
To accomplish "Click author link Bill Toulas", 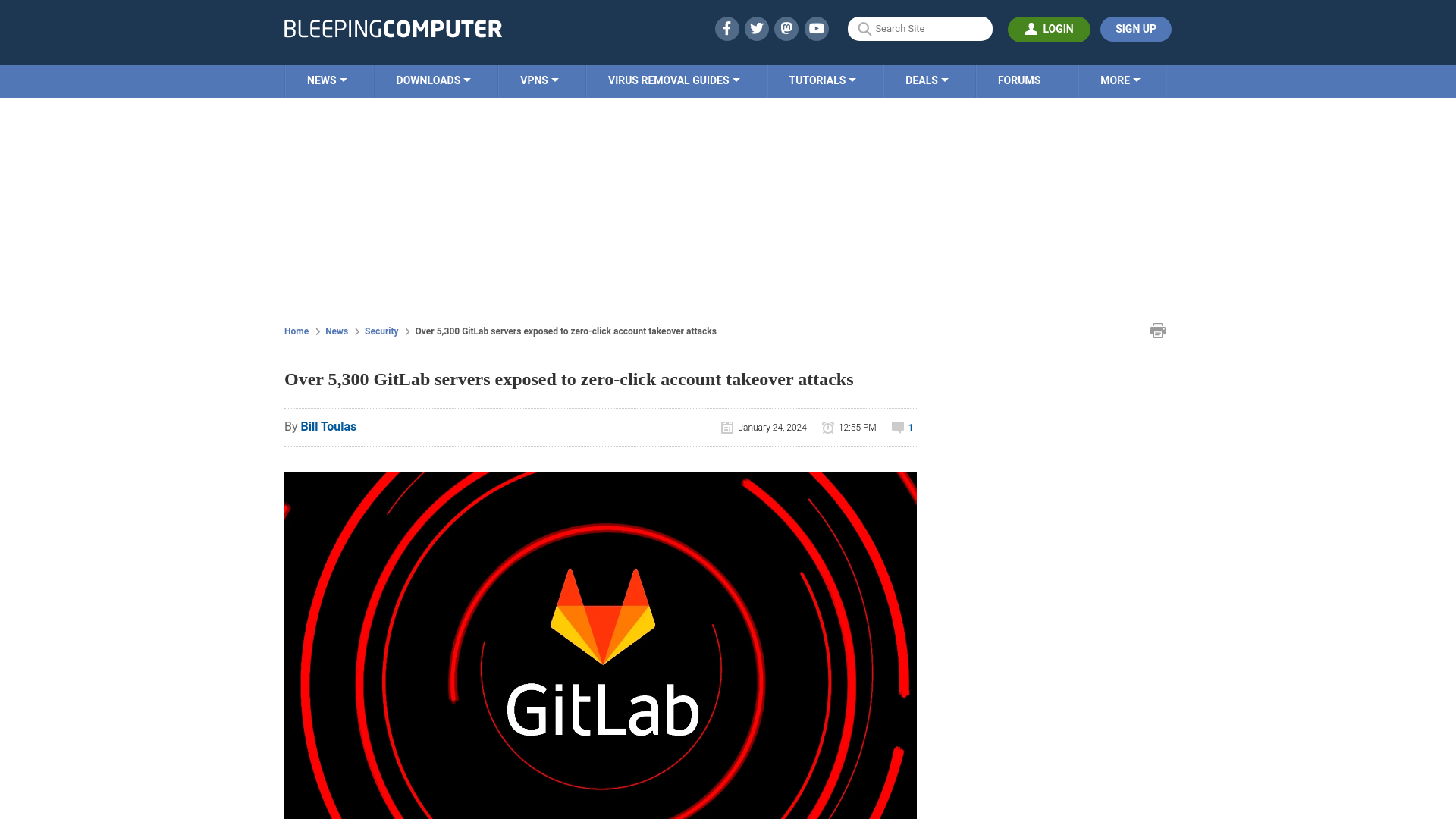I will 328,427.
